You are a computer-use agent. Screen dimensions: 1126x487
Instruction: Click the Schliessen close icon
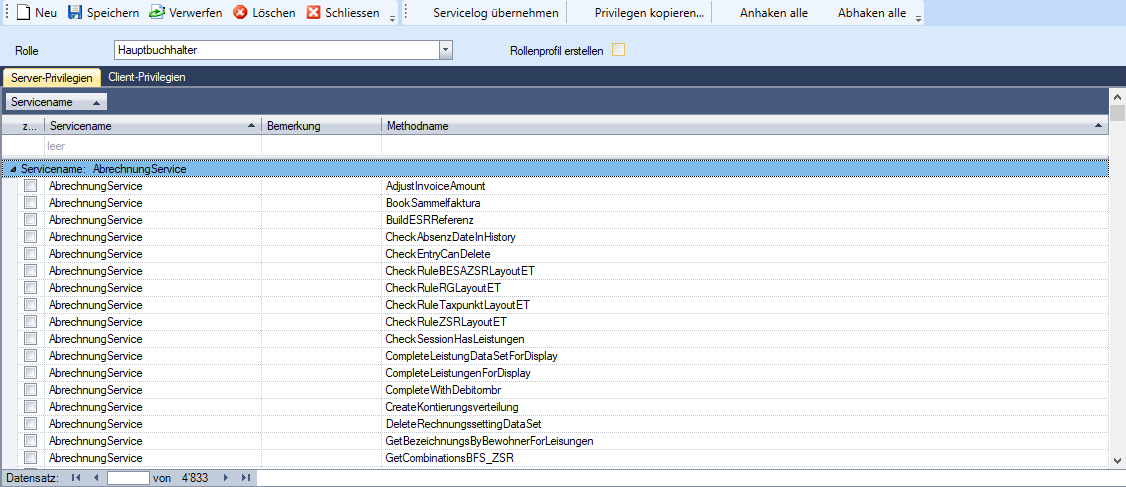point(314,13)
